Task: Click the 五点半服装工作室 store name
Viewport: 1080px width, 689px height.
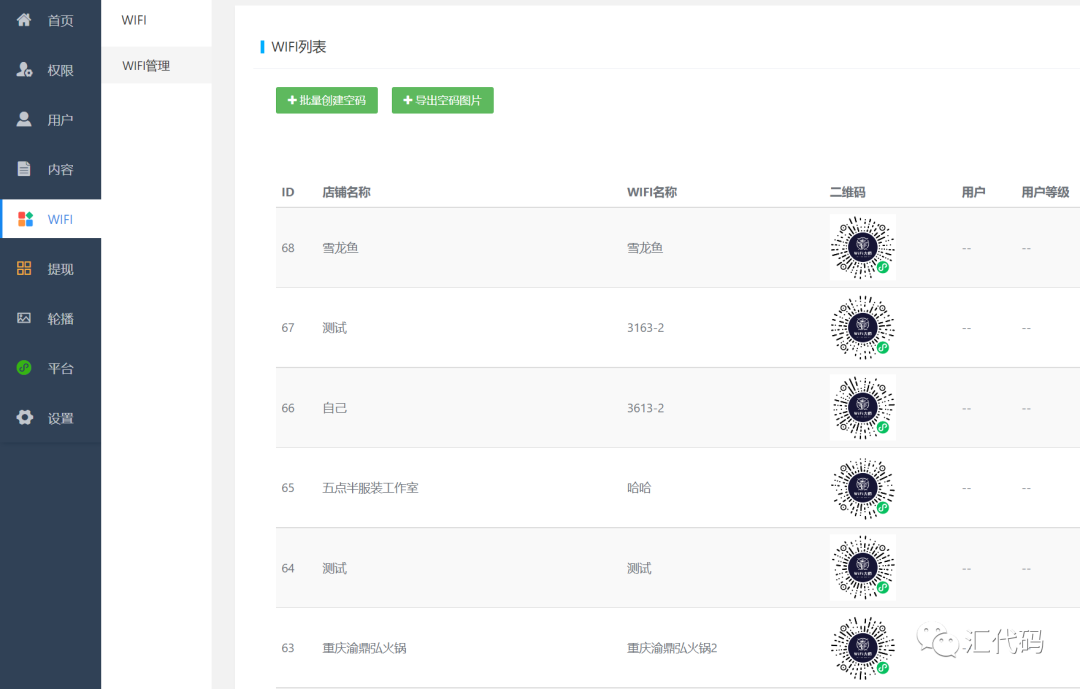Action: (x=369, y=487)
